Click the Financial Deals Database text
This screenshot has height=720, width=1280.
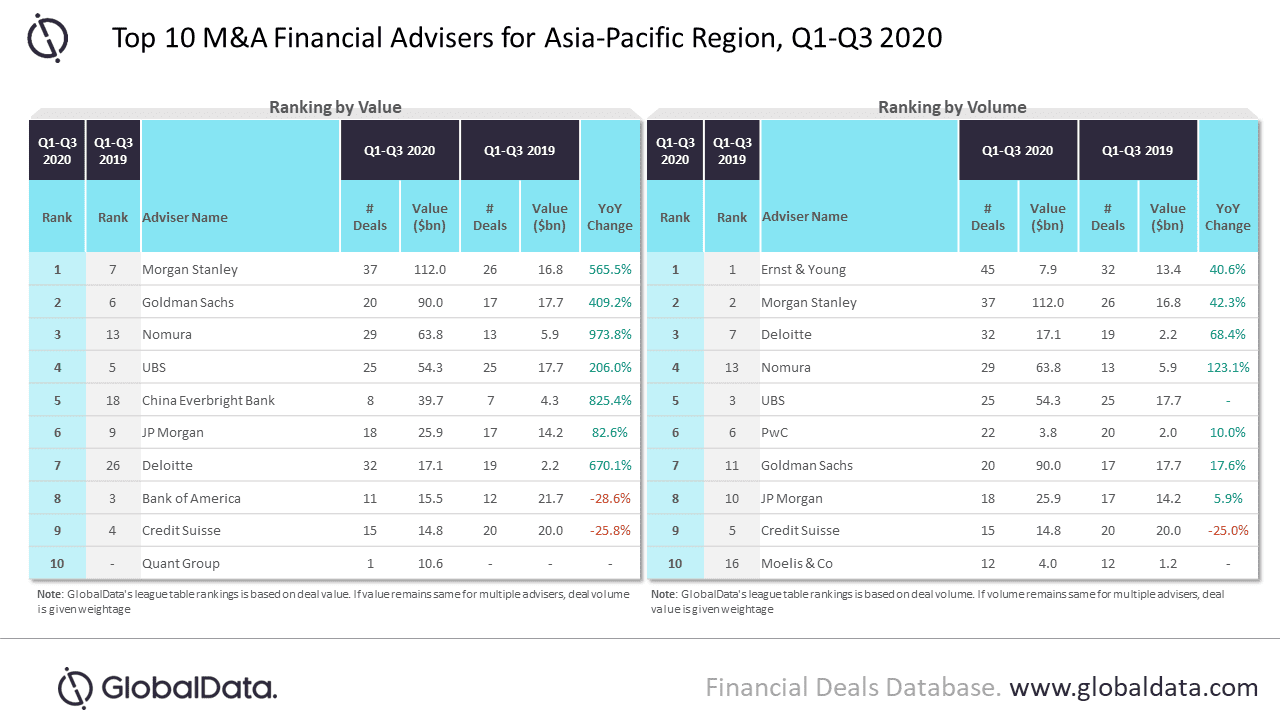[x=853, y=687]
